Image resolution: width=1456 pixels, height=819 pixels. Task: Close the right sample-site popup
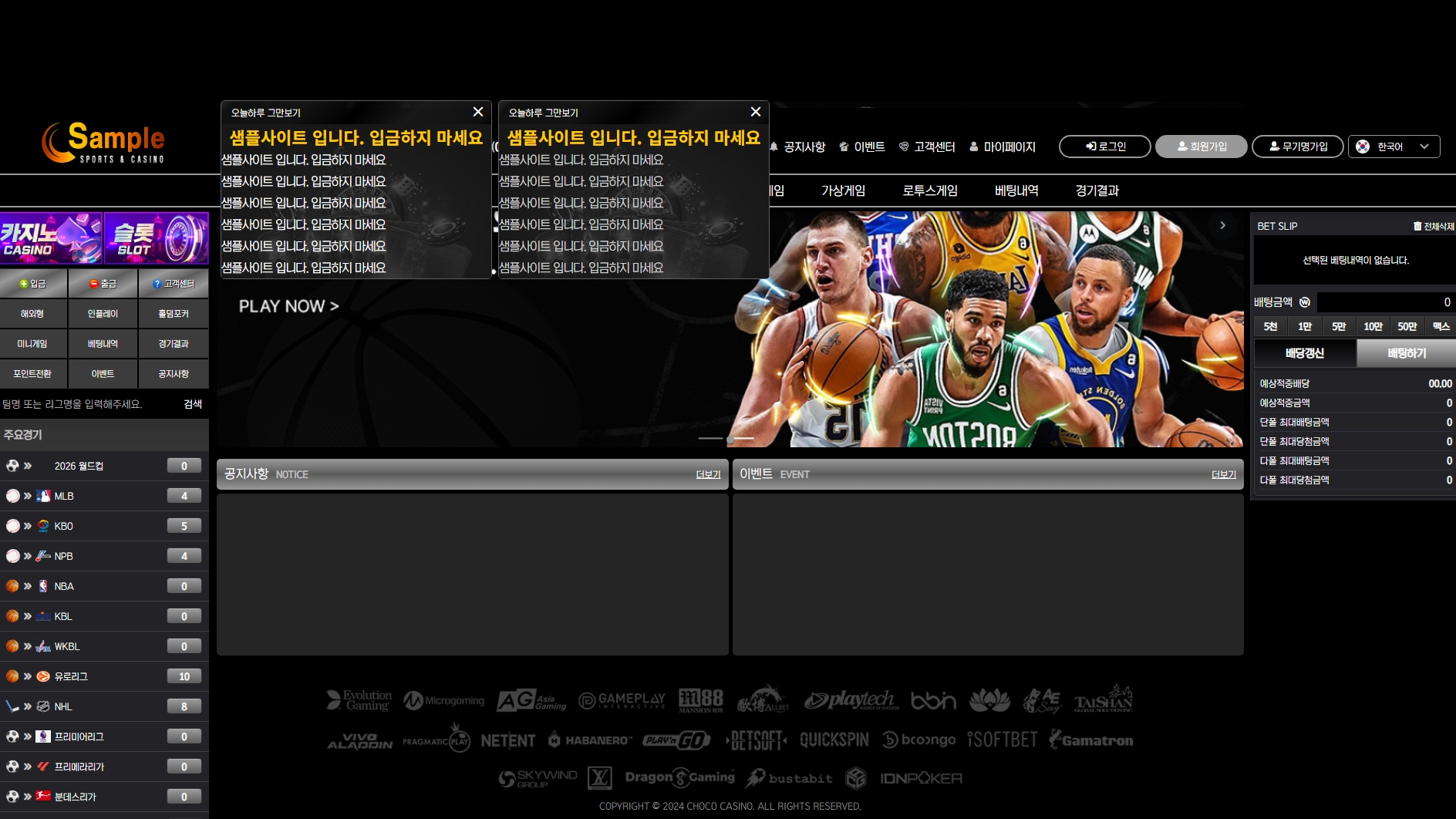(x=756, y=112)
